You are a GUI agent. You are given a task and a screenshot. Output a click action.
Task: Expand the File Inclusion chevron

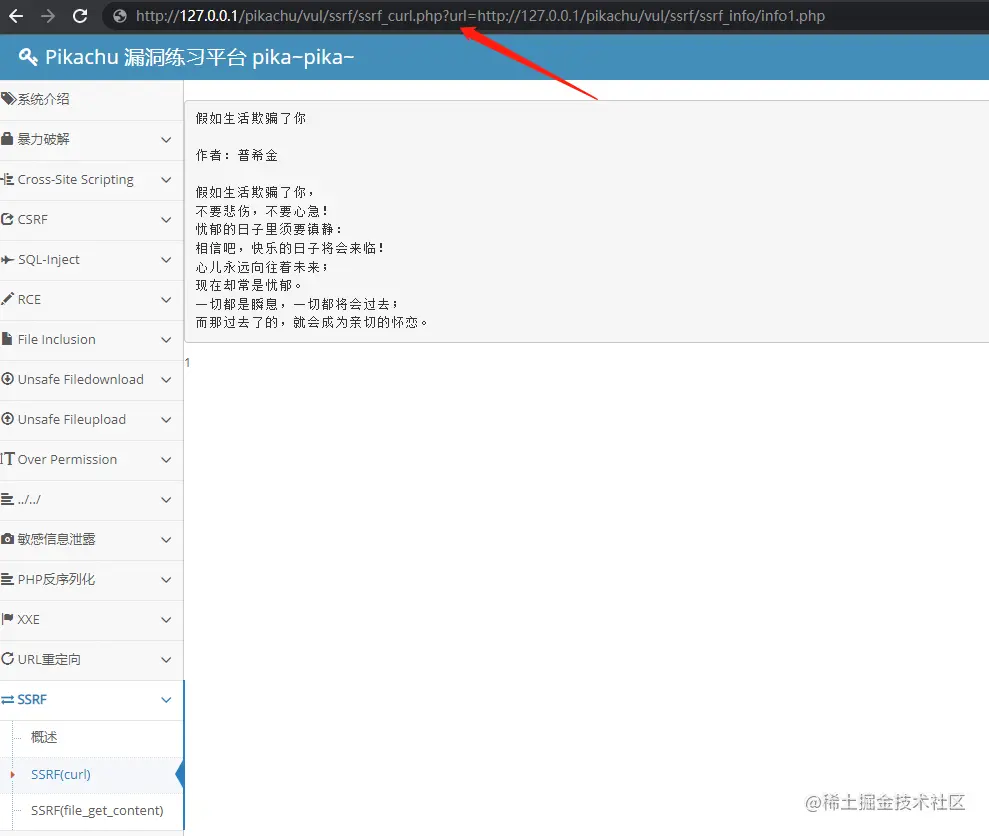point(166,339)
